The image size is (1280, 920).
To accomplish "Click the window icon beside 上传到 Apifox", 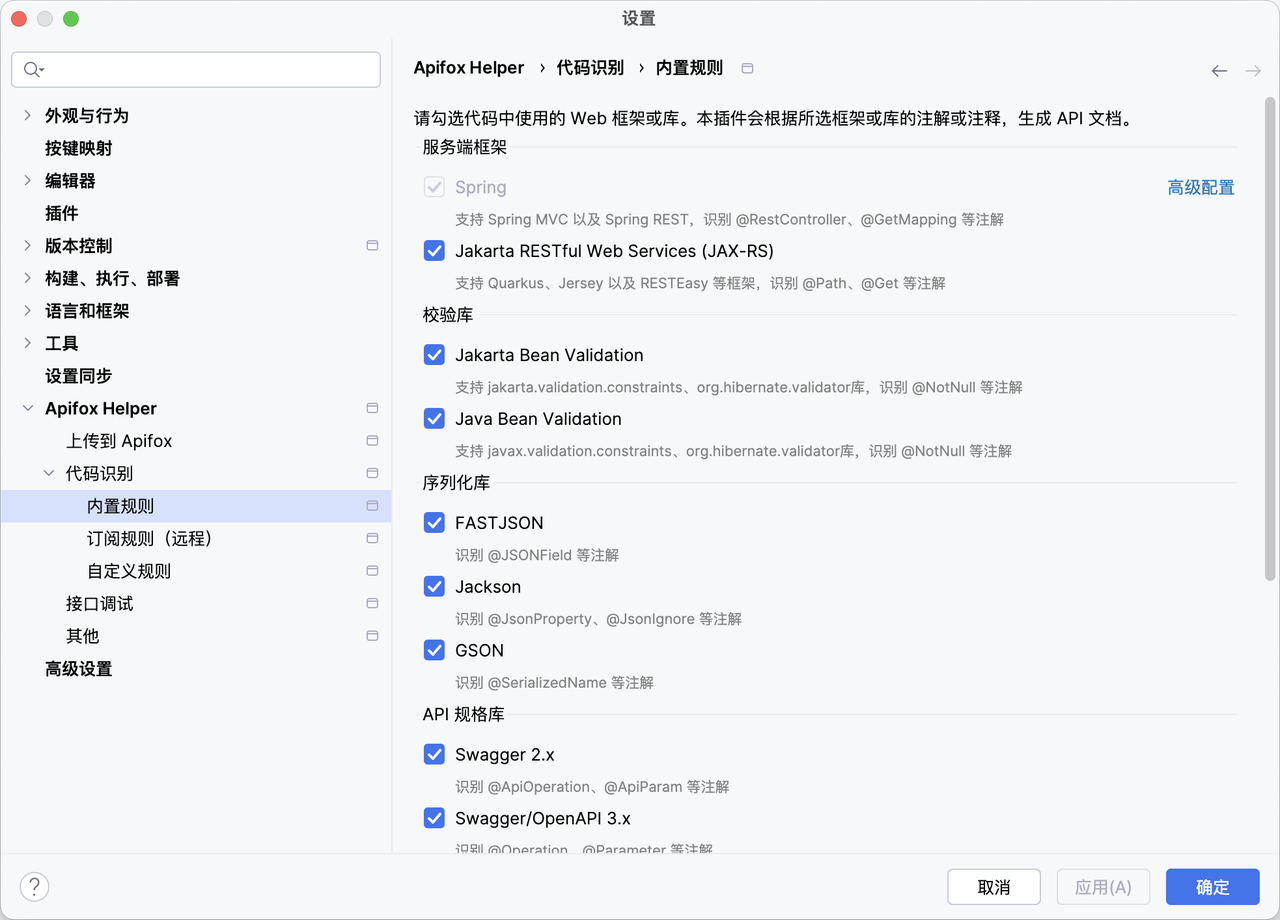I will pyautogui.click(x=372, y=440).
